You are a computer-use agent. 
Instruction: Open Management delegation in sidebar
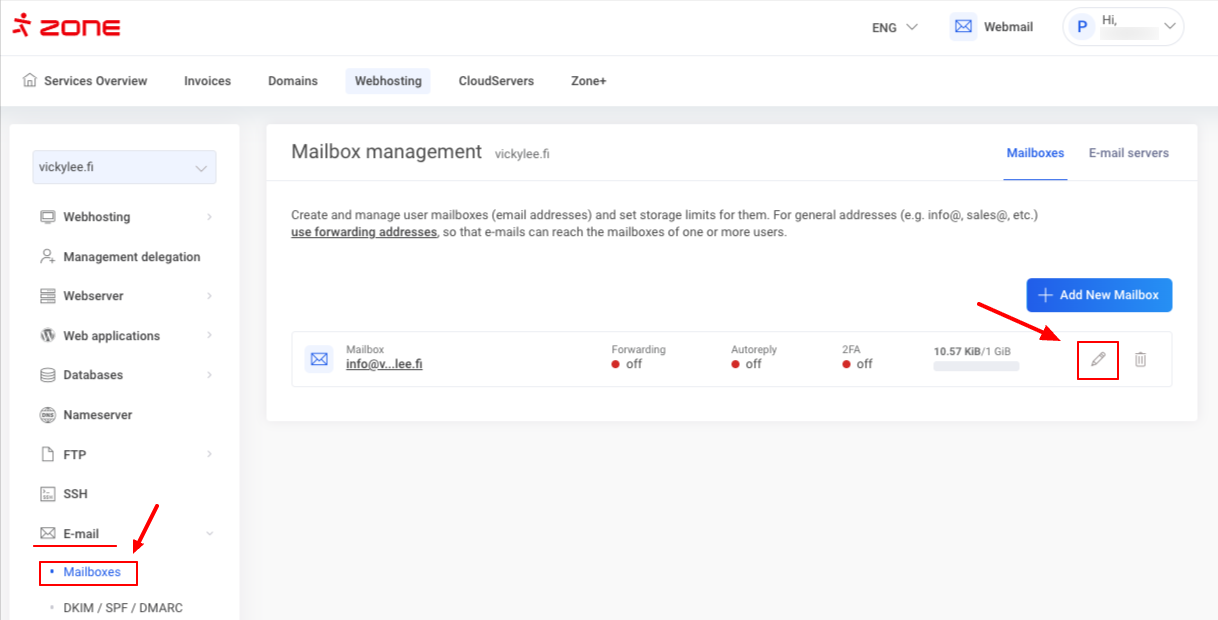click(131, 257)
